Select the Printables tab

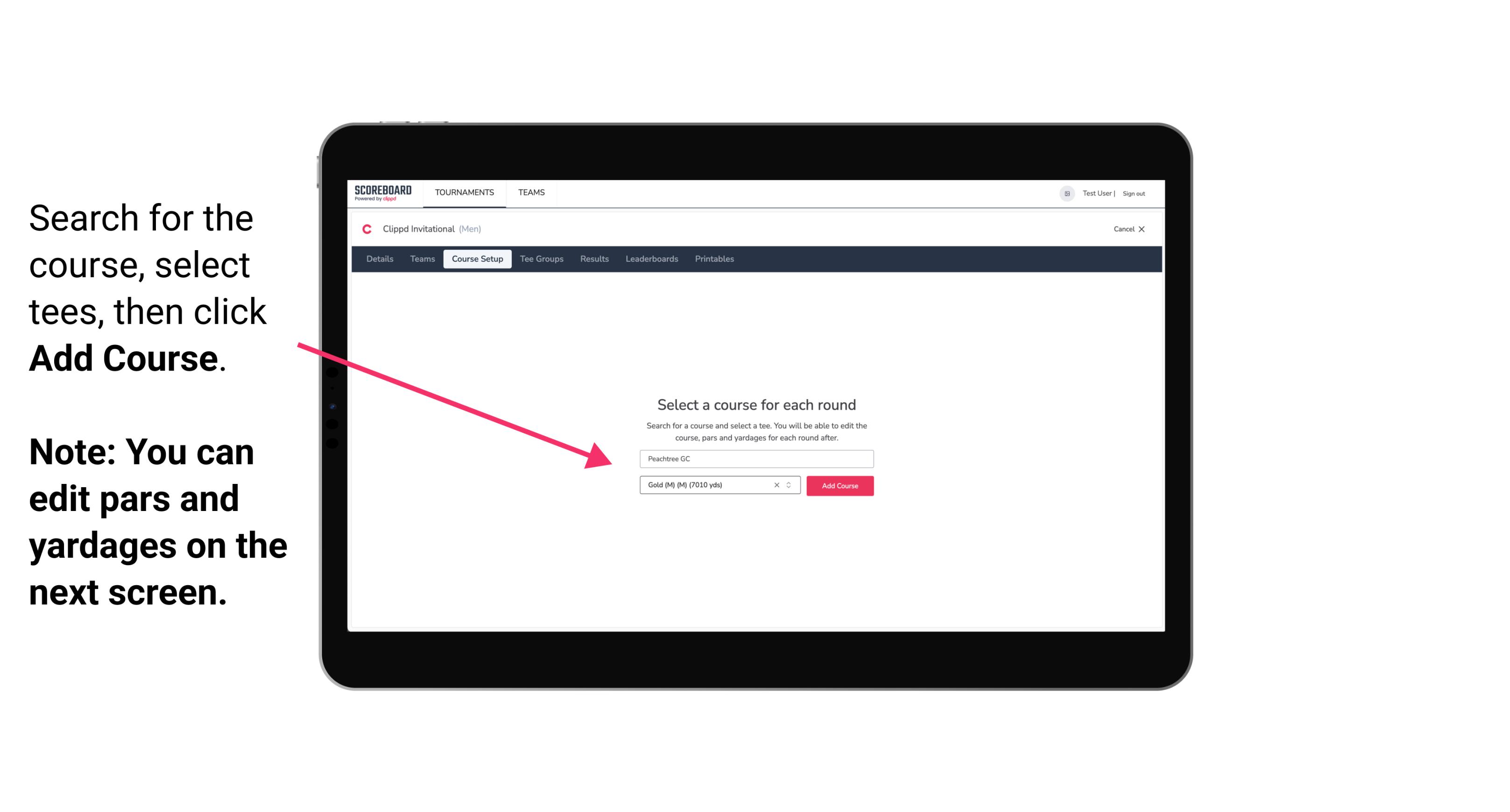tap(714, 259)
